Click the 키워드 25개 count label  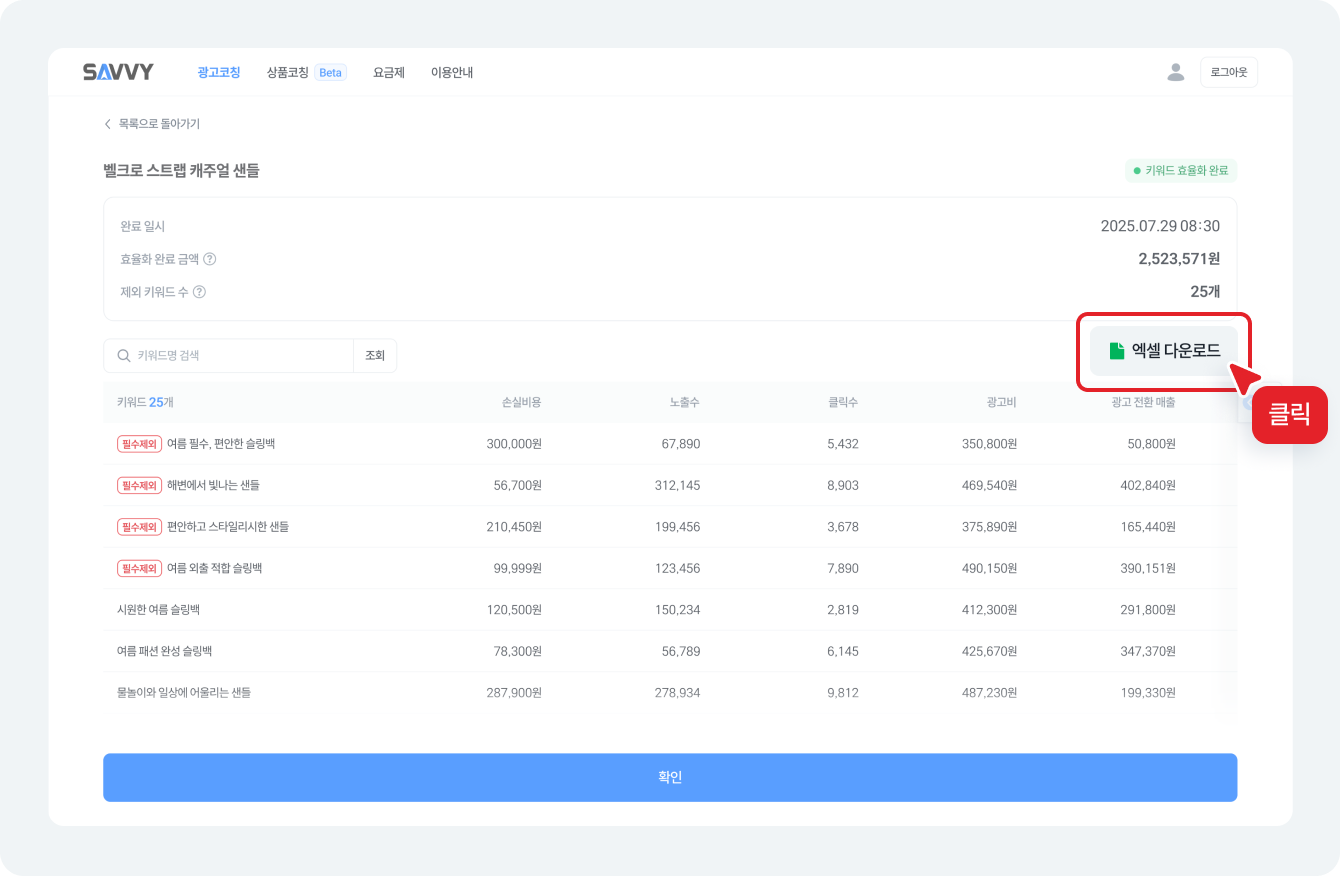(x=145, y=402)
